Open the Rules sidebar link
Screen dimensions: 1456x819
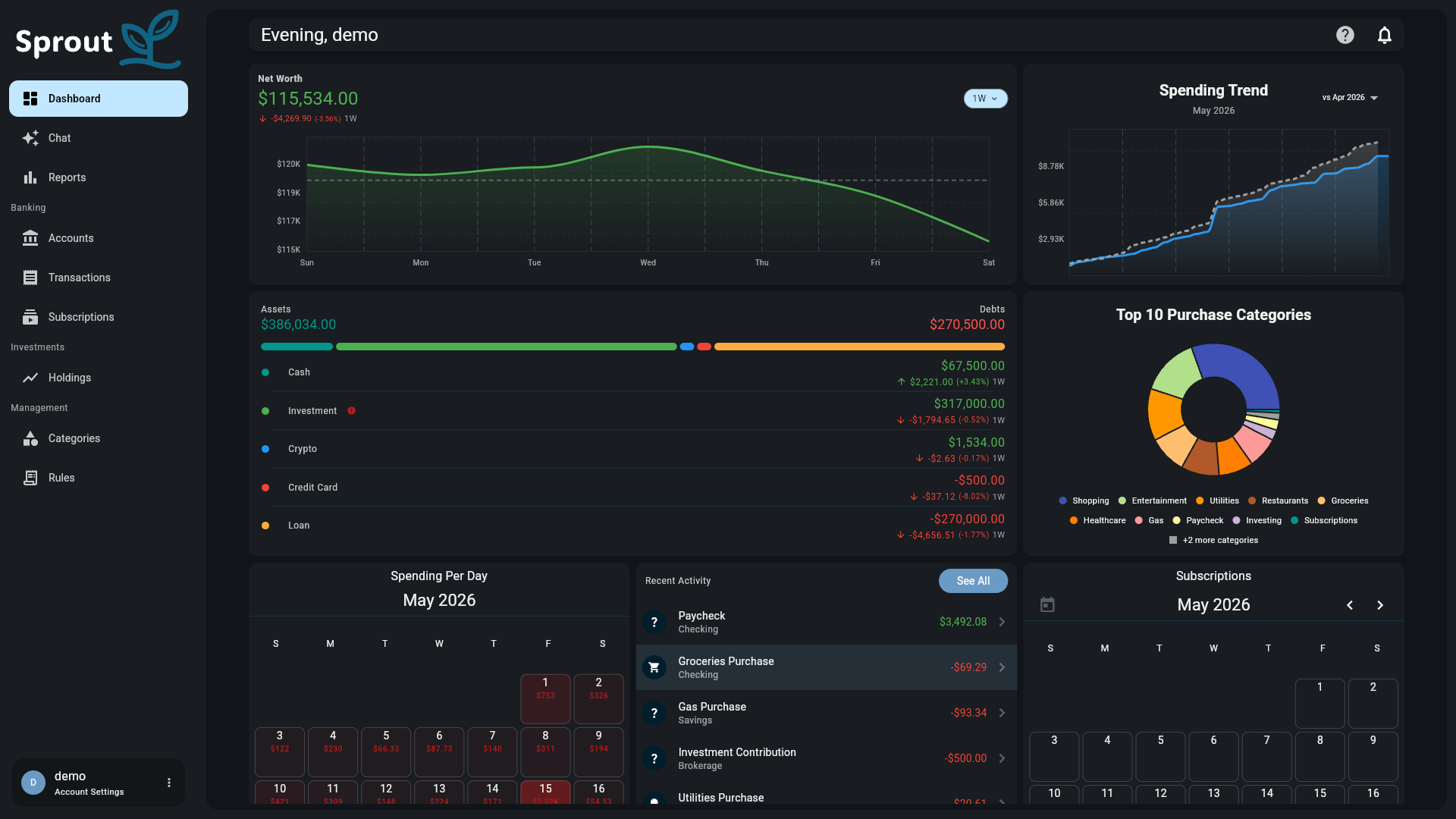tap(99, 478)
